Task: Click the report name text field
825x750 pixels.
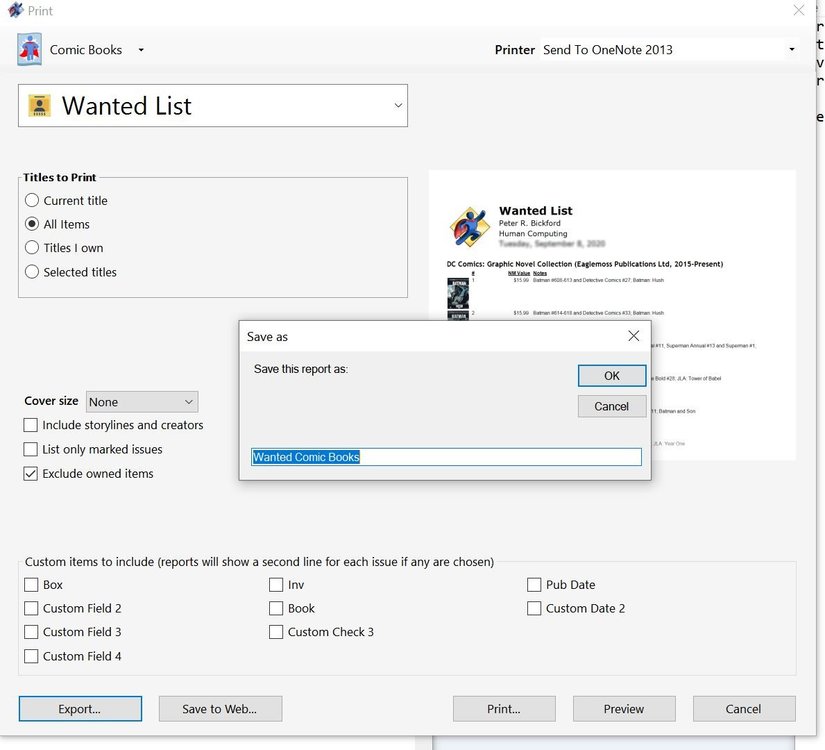Action: click(x=445, y=457)
